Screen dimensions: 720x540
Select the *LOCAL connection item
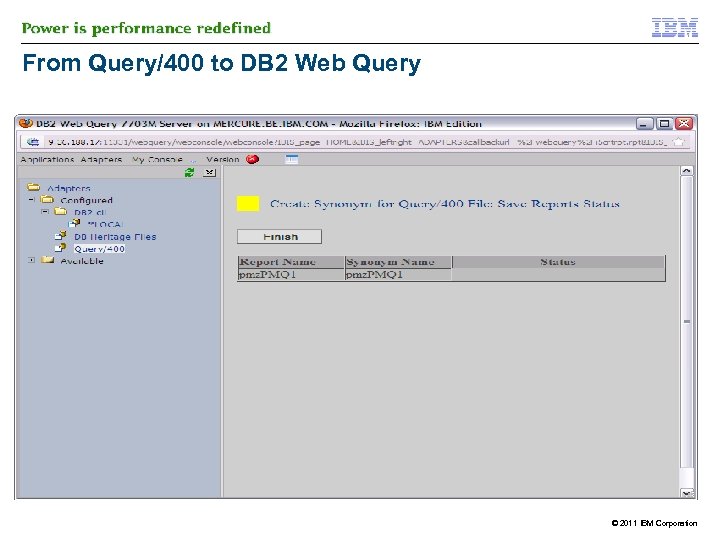pyautogui.click(x=105, y=225)
